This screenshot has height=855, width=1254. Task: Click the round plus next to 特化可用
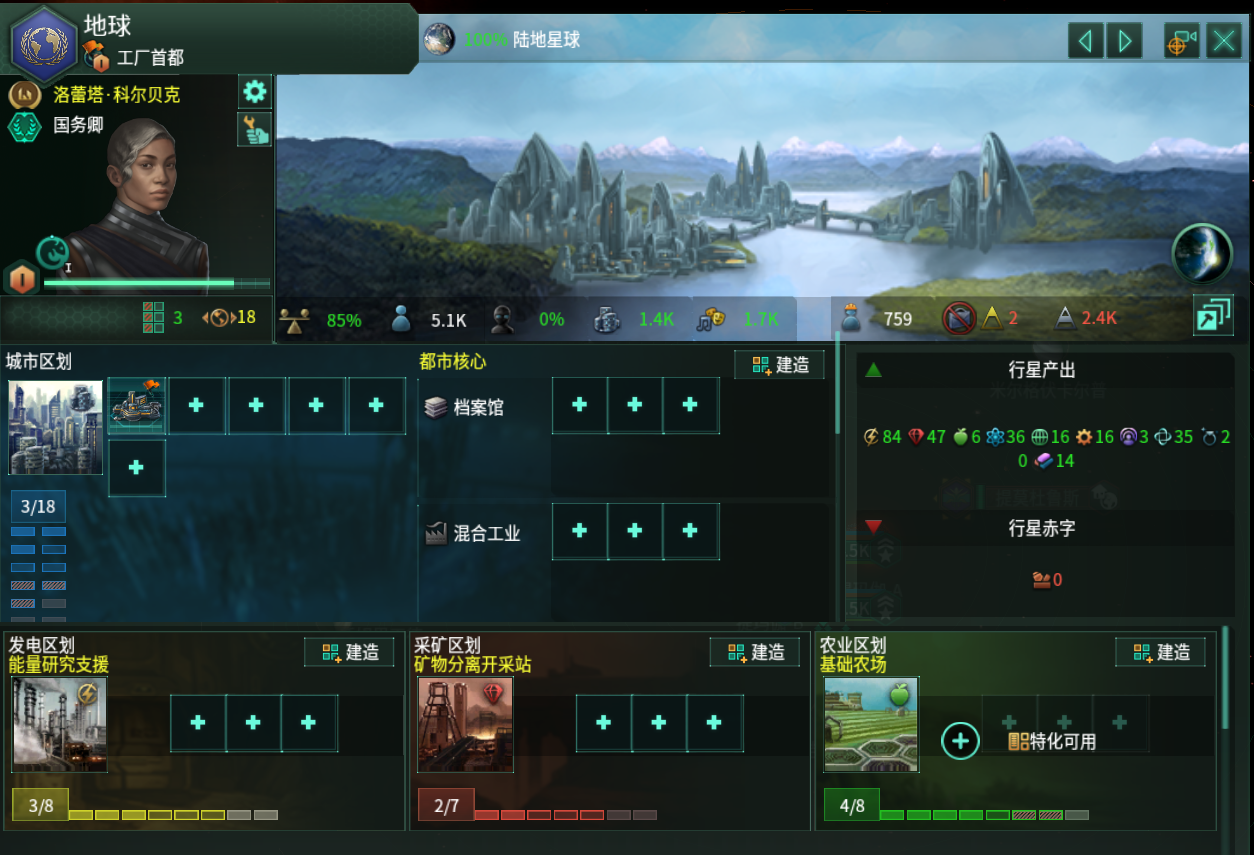pos(960,741)
